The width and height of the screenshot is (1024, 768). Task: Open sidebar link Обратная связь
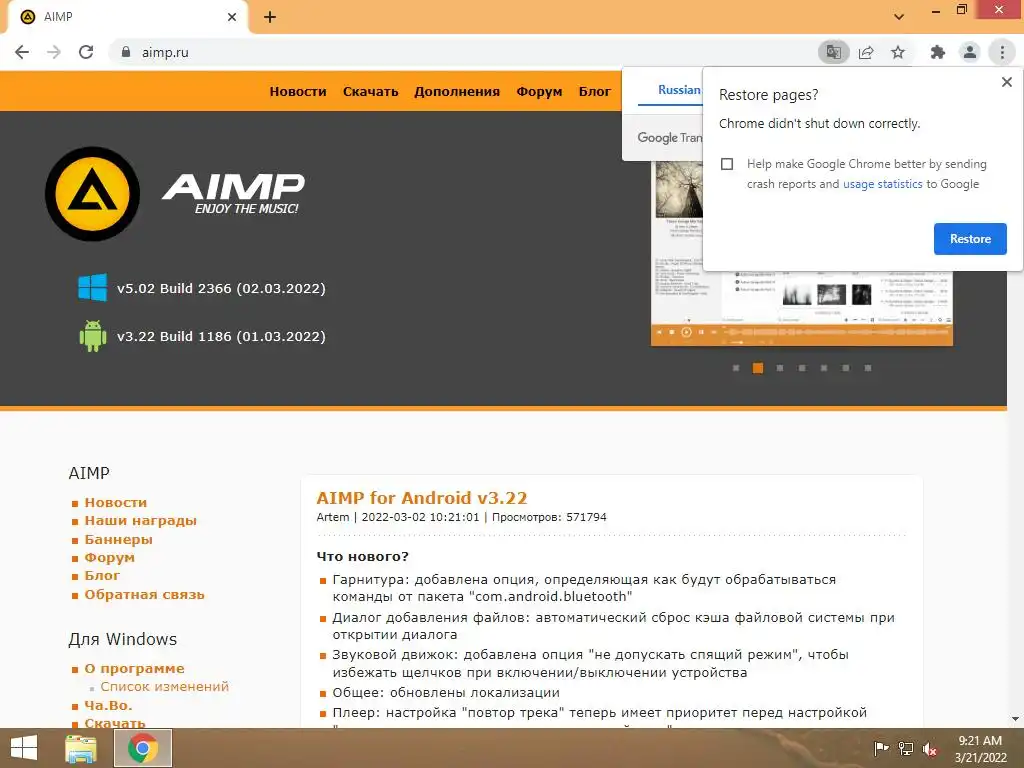pyautogui.click(x=144, y=595)
